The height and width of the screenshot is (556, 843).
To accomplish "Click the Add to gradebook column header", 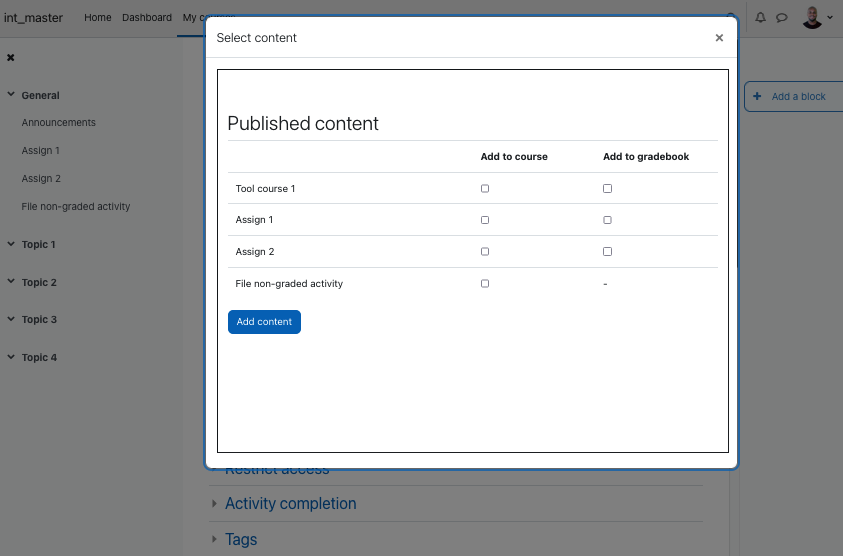I will pos(646,156).
